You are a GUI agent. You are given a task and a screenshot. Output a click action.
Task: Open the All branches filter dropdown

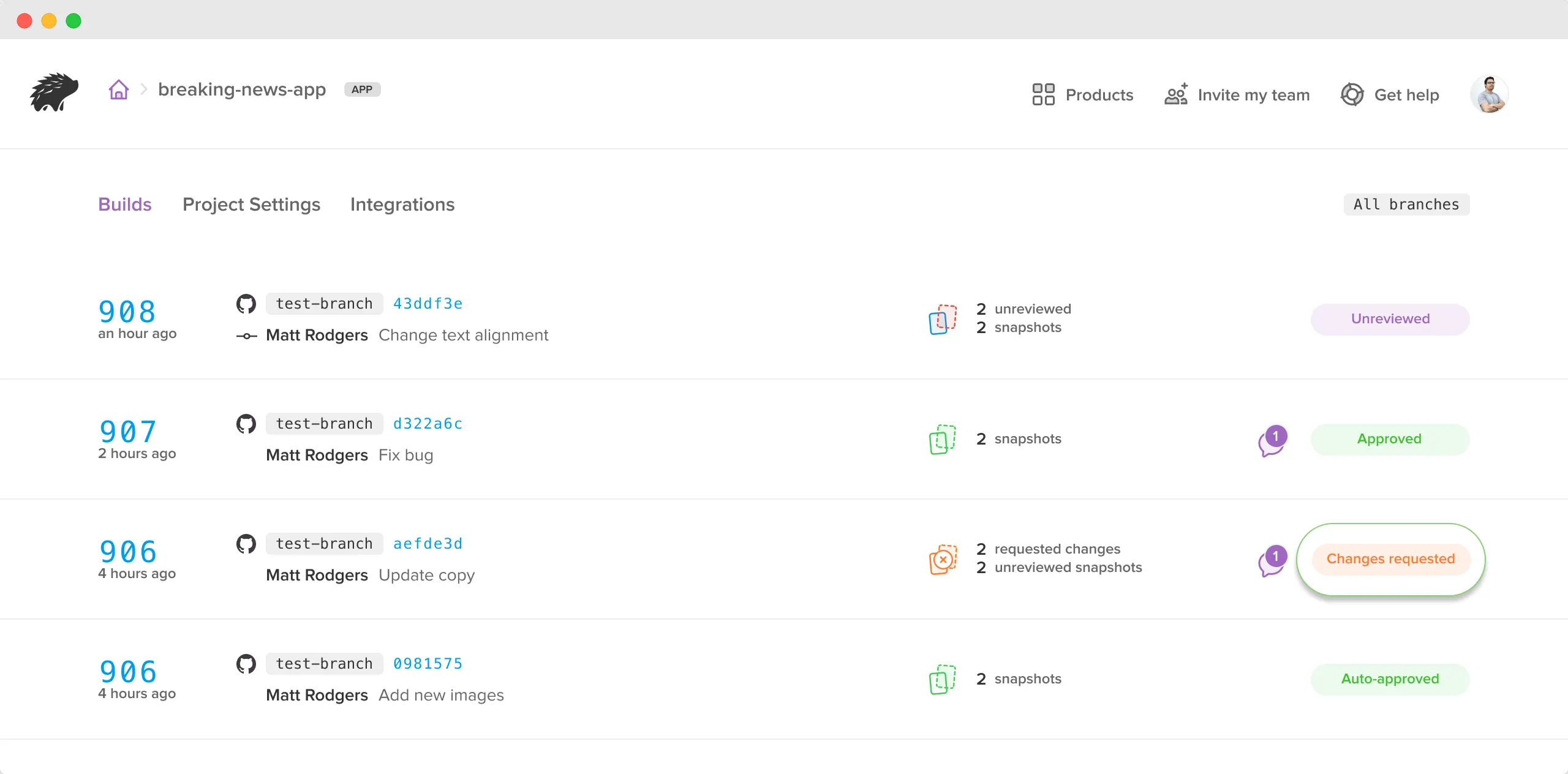click(1406, 205)
